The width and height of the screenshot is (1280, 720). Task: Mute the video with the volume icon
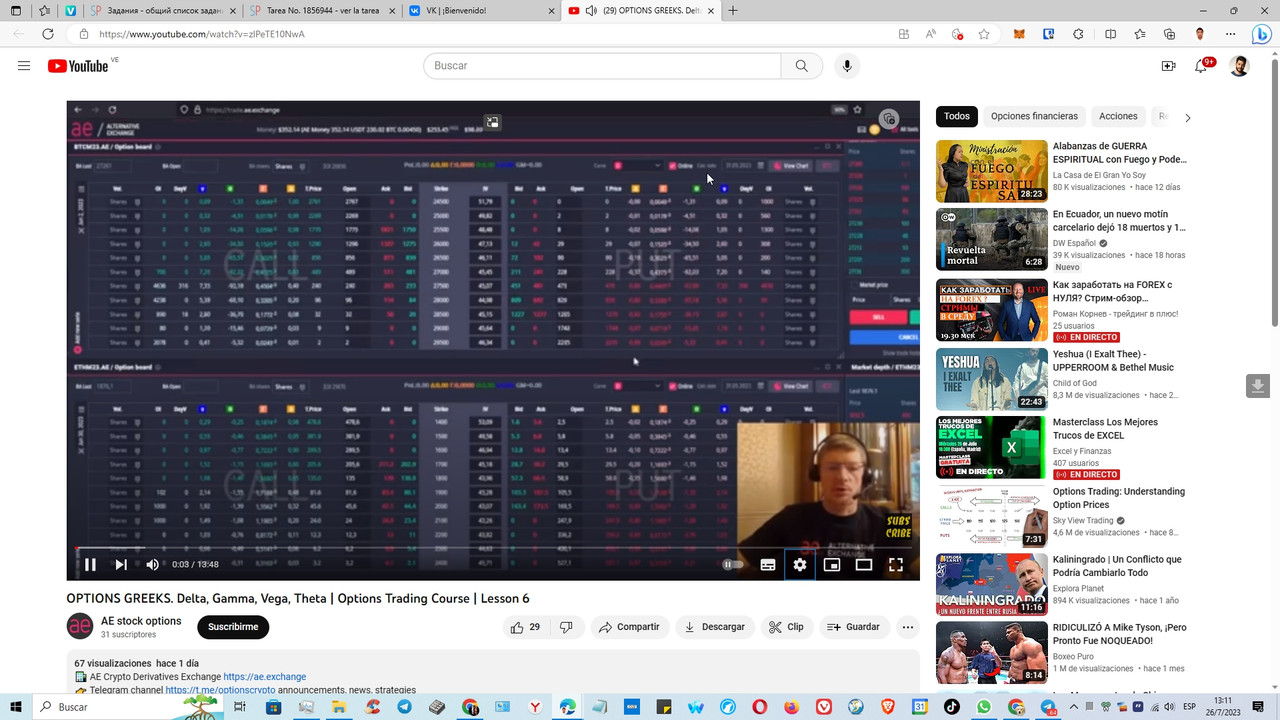point(152,564)
